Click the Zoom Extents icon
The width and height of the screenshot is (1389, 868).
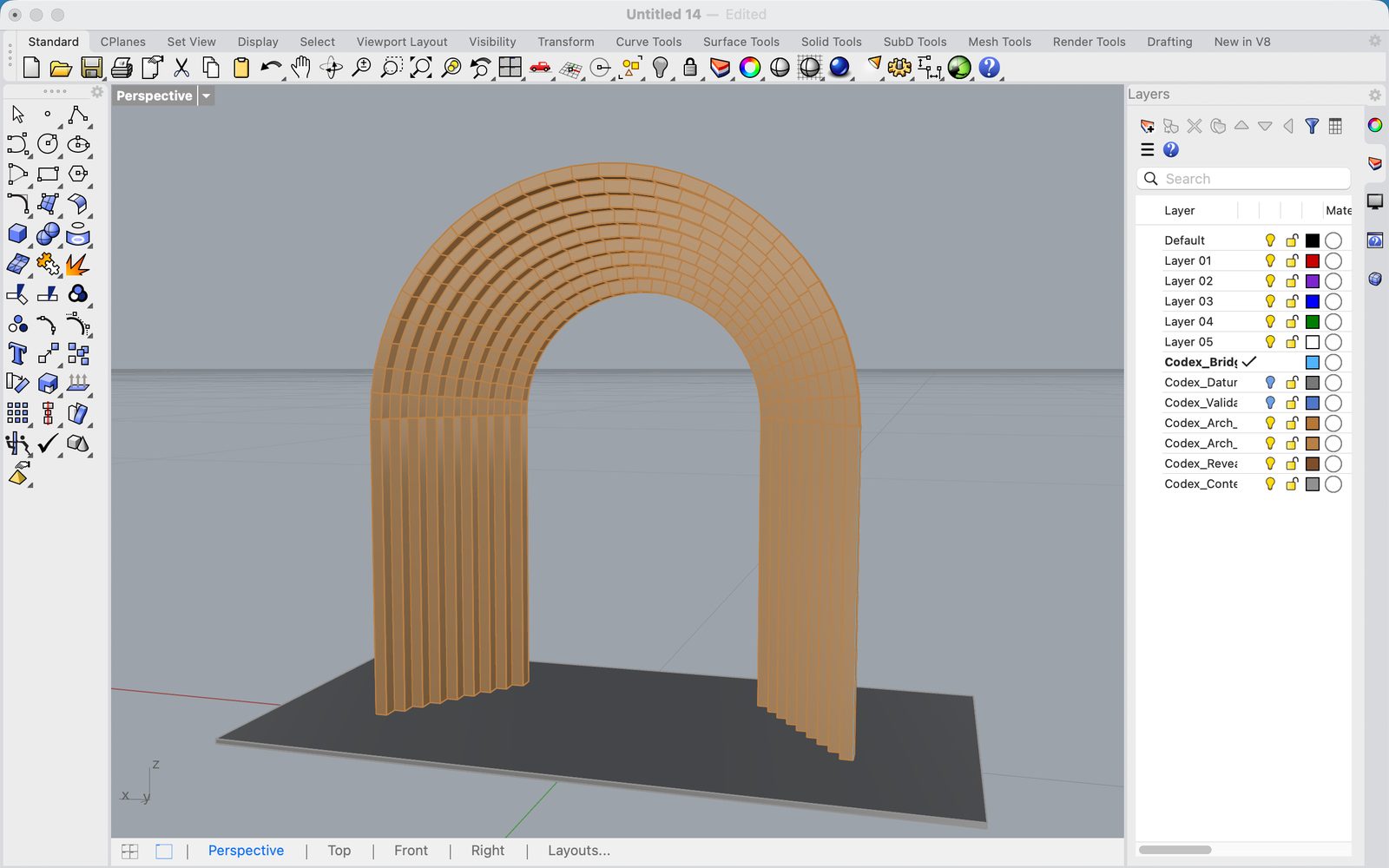click(421, 68)
